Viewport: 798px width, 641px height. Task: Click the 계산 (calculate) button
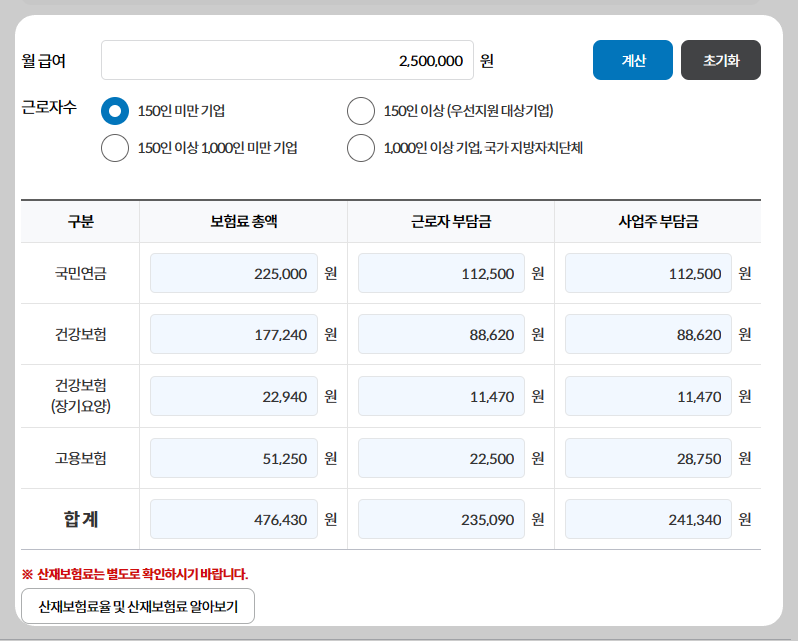(633, 60)
